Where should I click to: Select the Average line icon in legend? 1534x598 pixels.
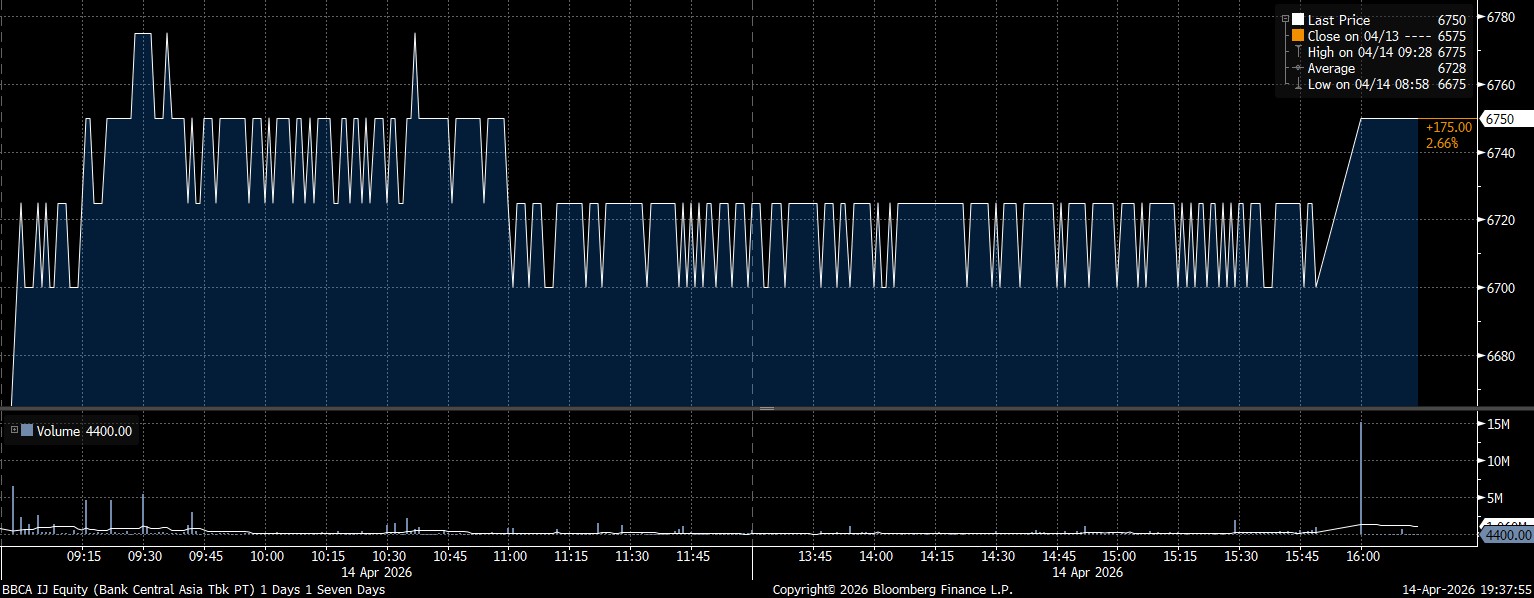[x=1298, y=68]
